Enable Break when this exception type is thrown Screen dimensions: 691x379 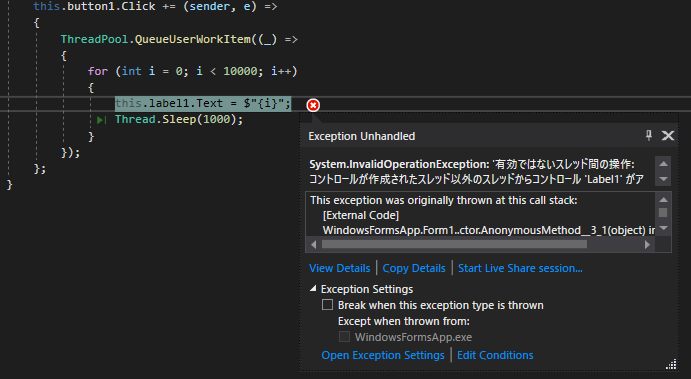coord(327,305)
